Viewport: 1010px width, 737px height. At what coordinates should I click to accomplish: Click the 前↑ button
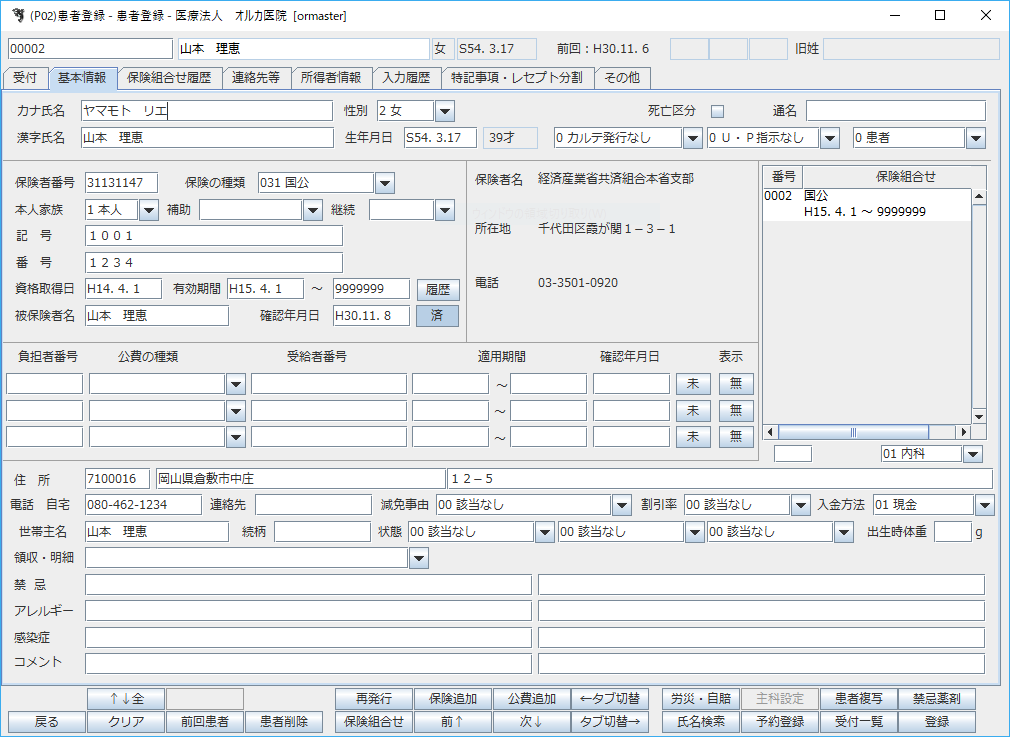pos(453,722)
